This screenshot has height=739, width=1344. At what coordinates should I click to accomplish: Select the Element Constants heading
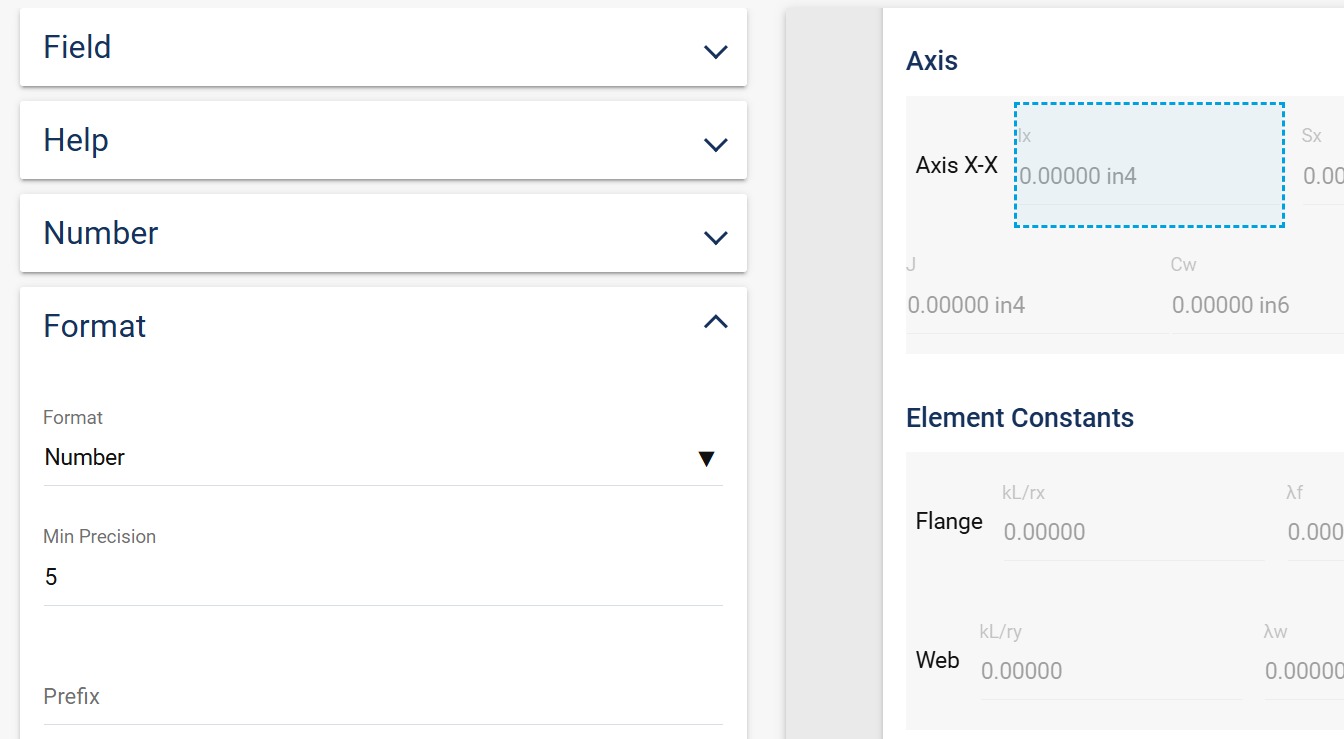[1020, 418]
